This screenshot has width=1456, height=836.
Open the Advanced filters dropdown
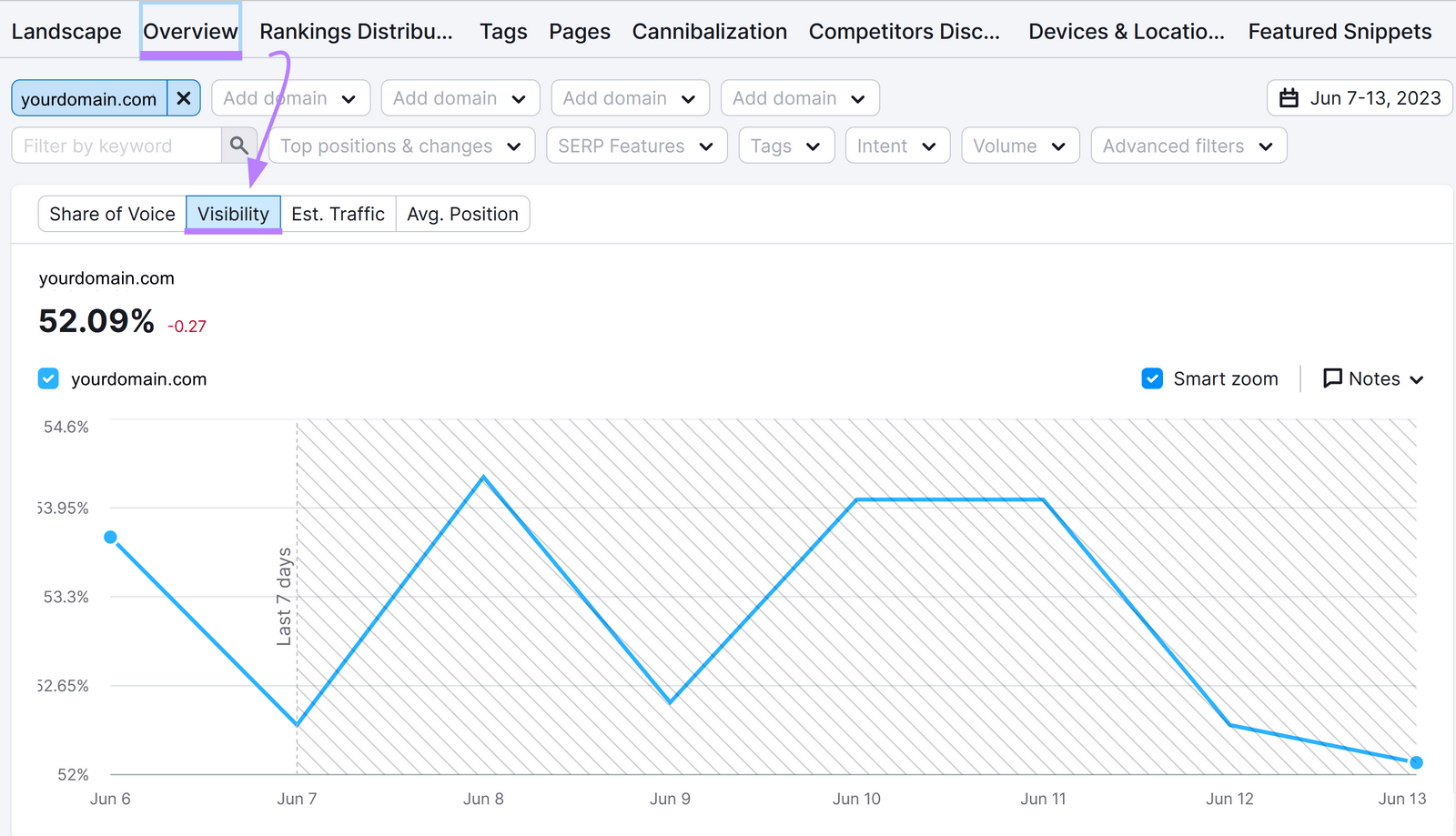click(x=1188, y=145)
